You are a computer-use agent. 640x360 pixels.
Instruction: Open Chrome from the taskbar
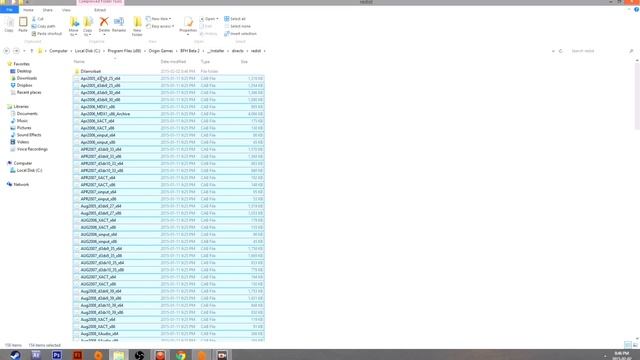tap(181, 355)
